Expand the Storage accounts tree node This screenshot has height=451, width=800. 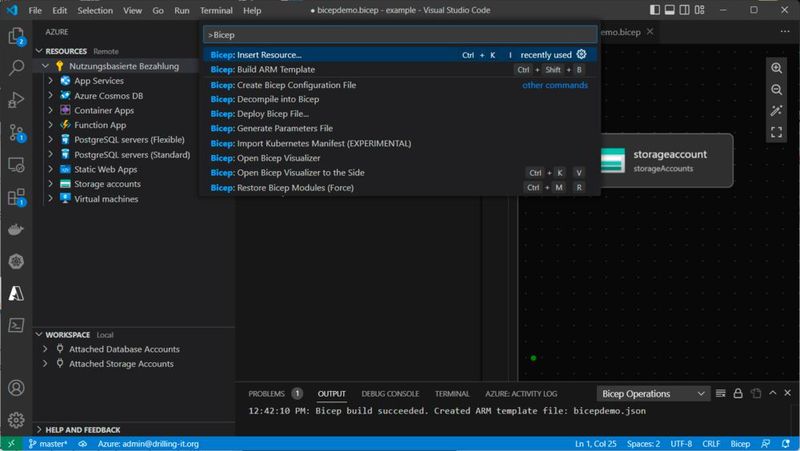click(x=52, y=184)
